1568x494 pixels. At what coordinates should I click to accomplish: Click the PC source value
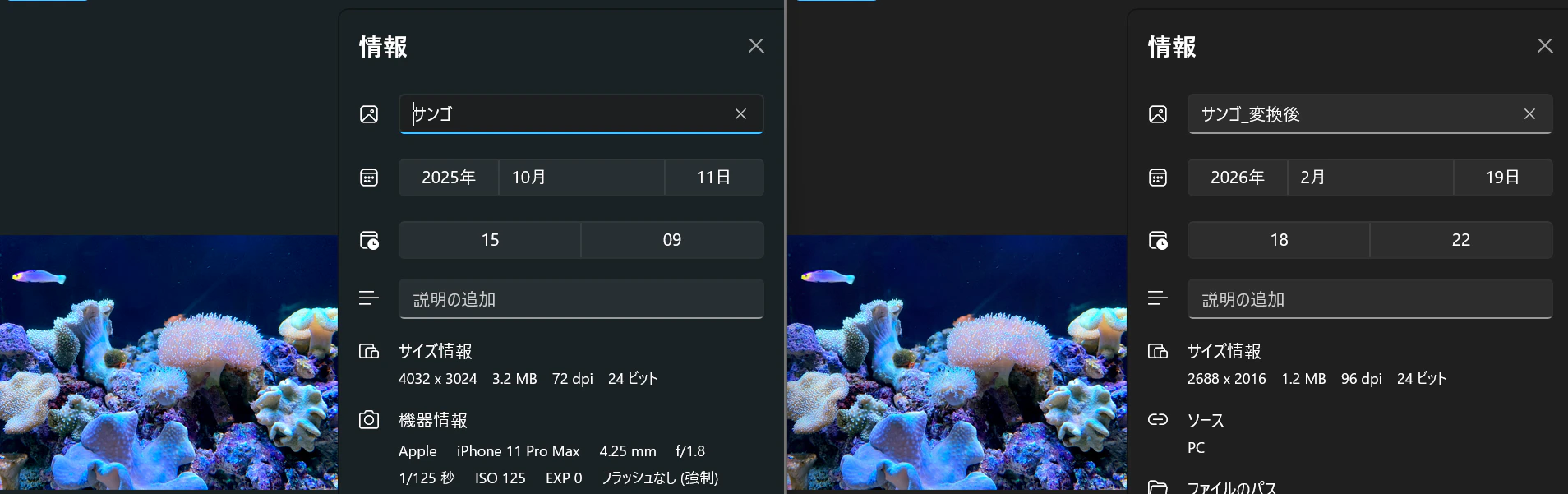pyautogui.click(x=1196, y=448)
